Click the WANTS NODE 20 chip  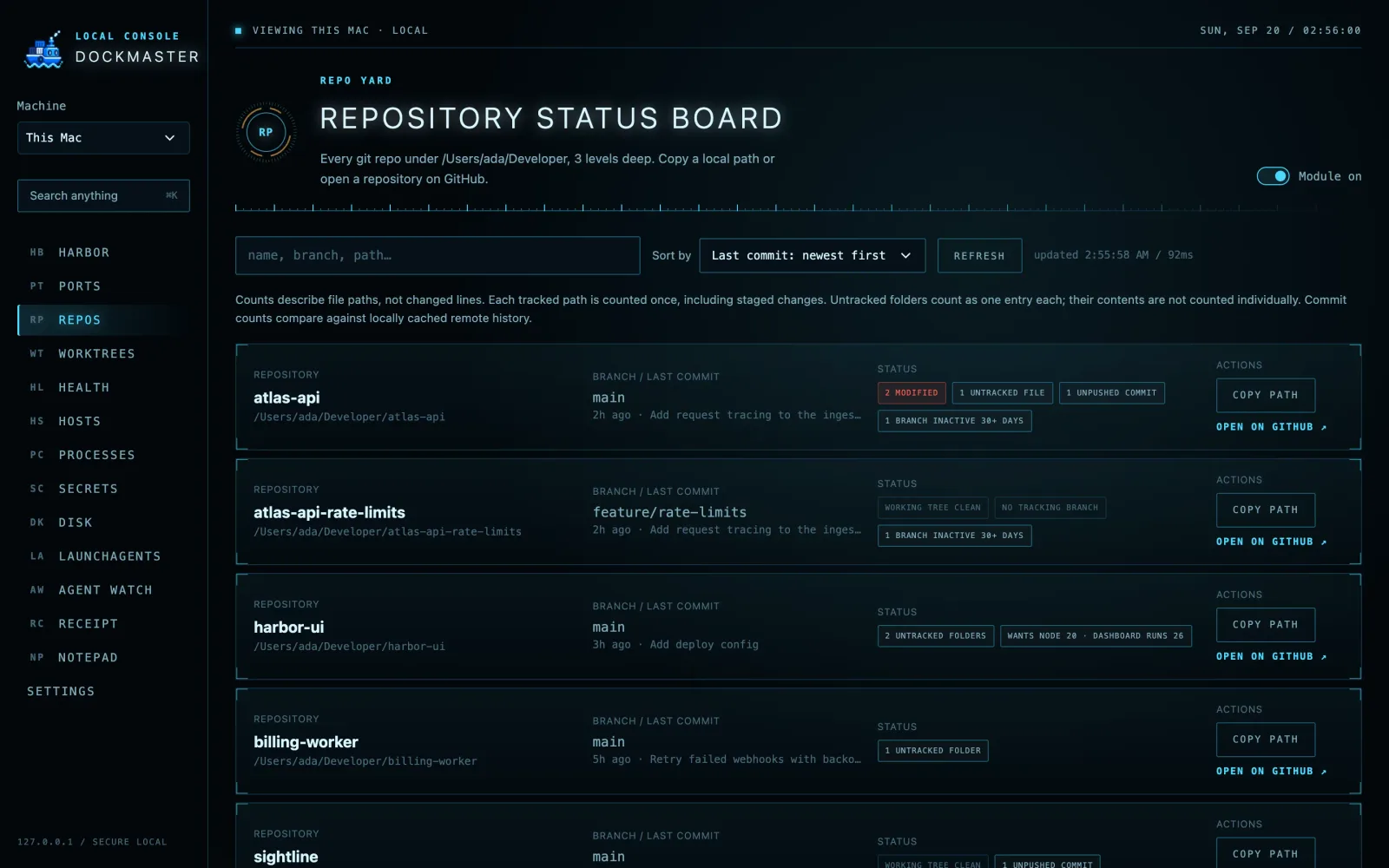1096,636
